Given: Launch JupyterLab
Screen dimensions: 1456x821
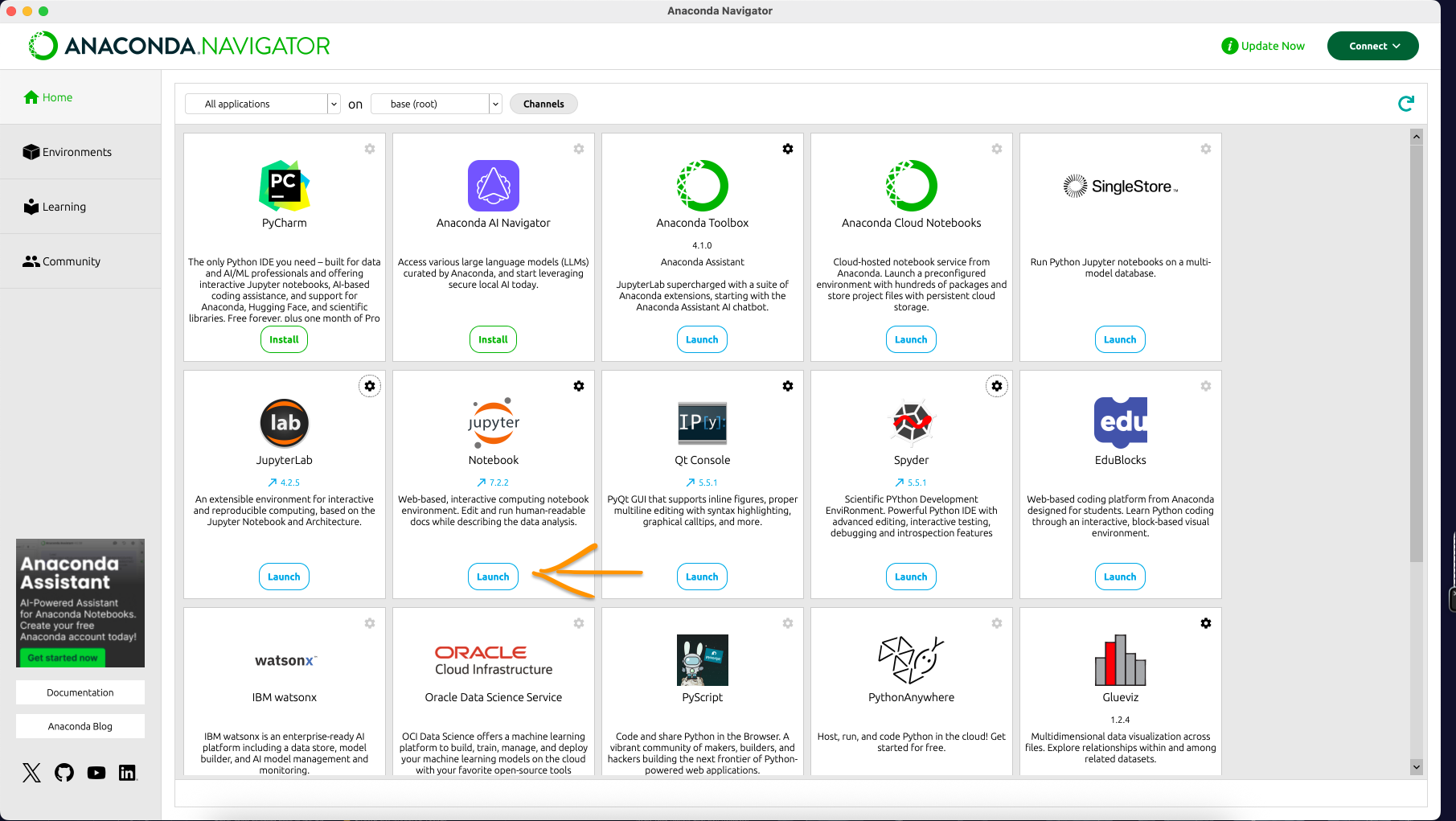Looking at the screenshot, I should tap(284, 577).
